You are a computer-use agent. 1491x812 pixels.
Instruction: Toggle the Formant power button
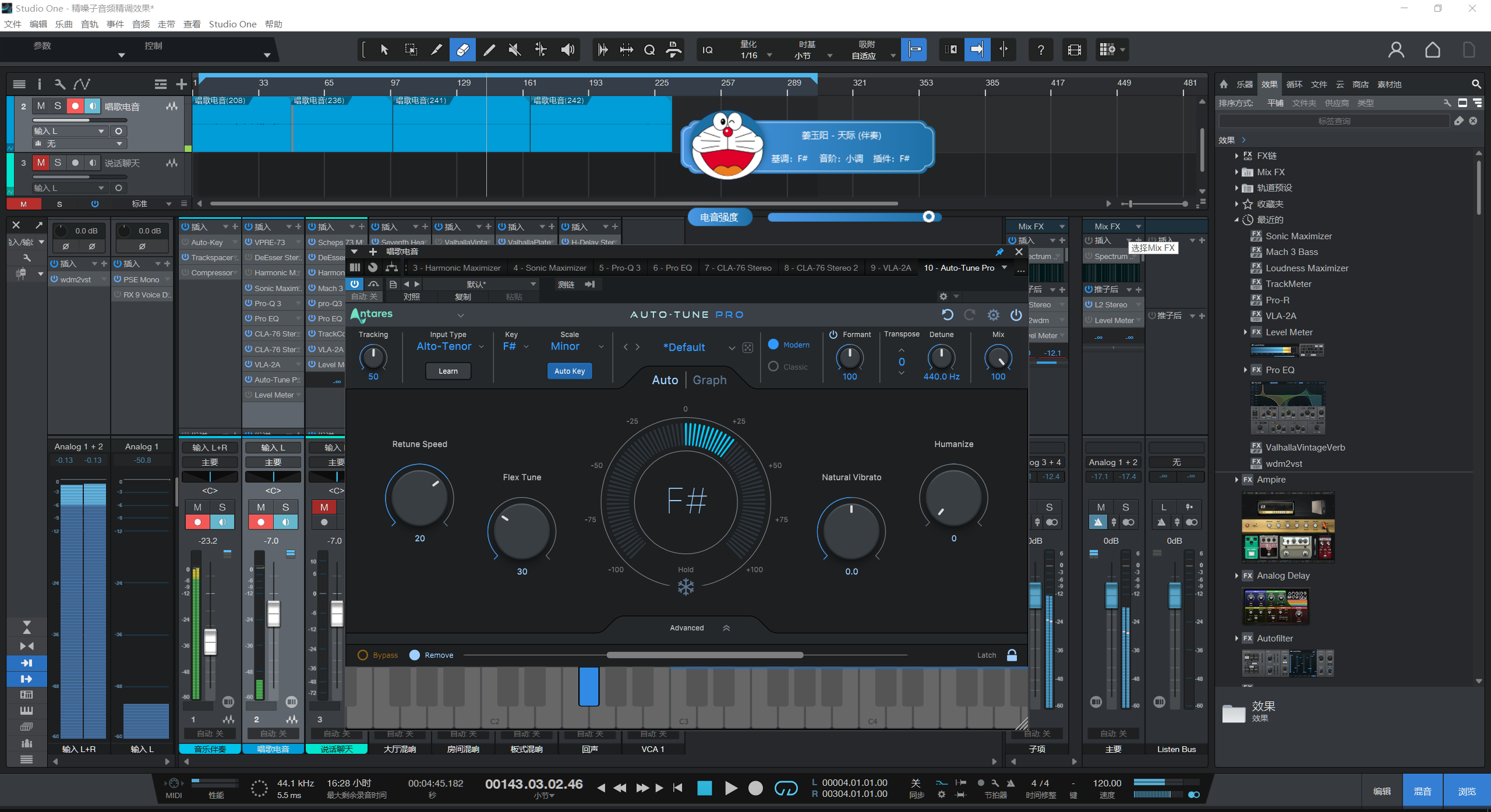pos(833,335)
